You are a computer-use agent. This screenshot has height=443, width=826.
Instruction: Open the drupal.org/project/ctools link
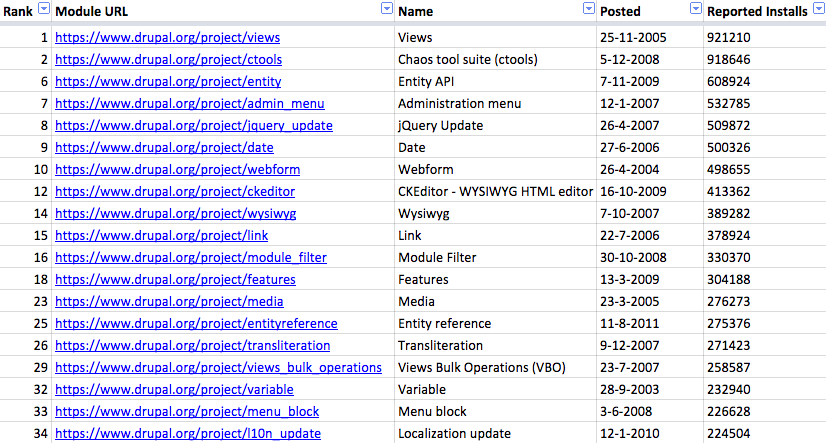click(x=169, y=60)
